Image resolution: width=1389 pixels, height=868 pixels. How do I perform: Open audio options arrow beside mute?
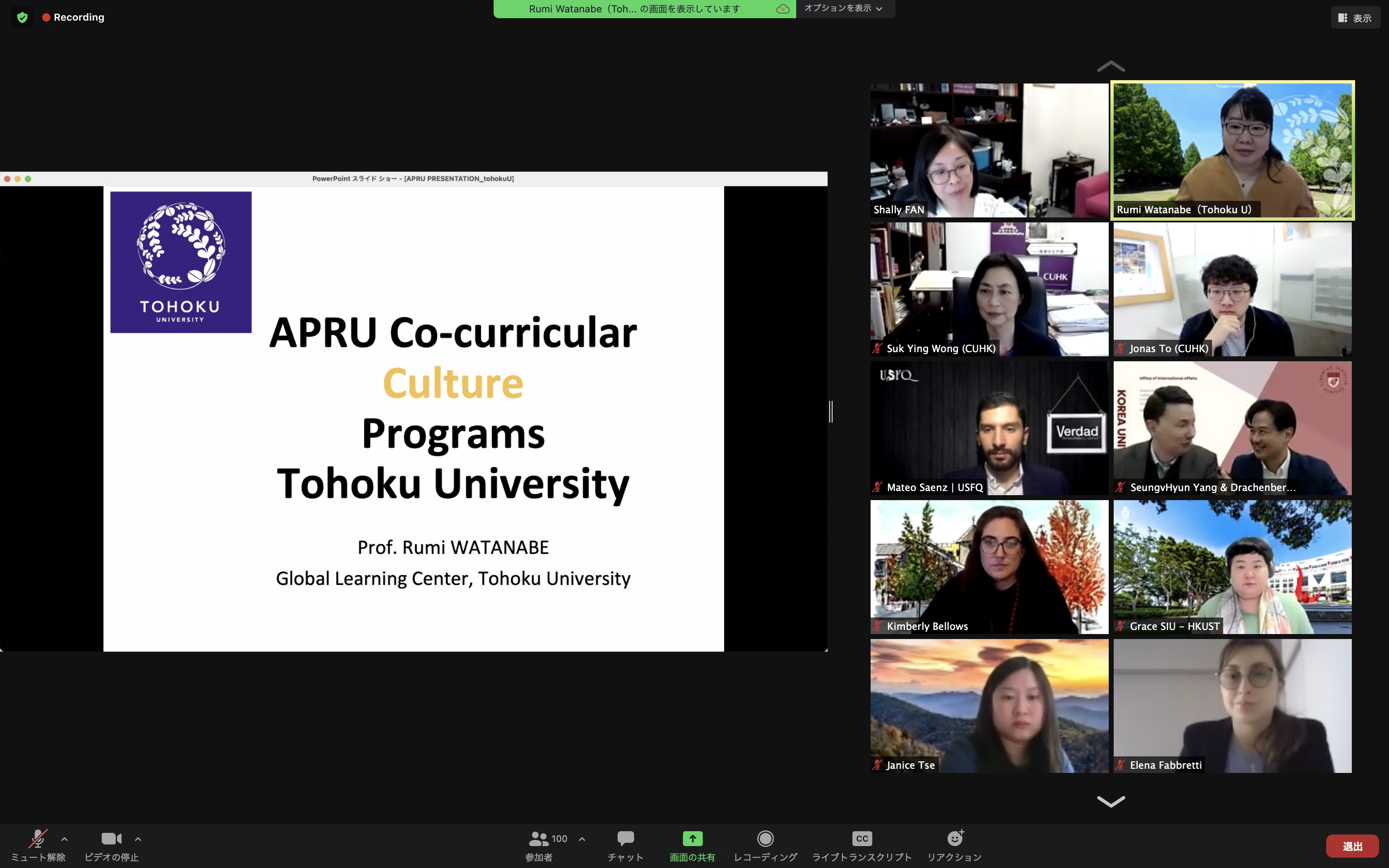(x=64, y=839)
